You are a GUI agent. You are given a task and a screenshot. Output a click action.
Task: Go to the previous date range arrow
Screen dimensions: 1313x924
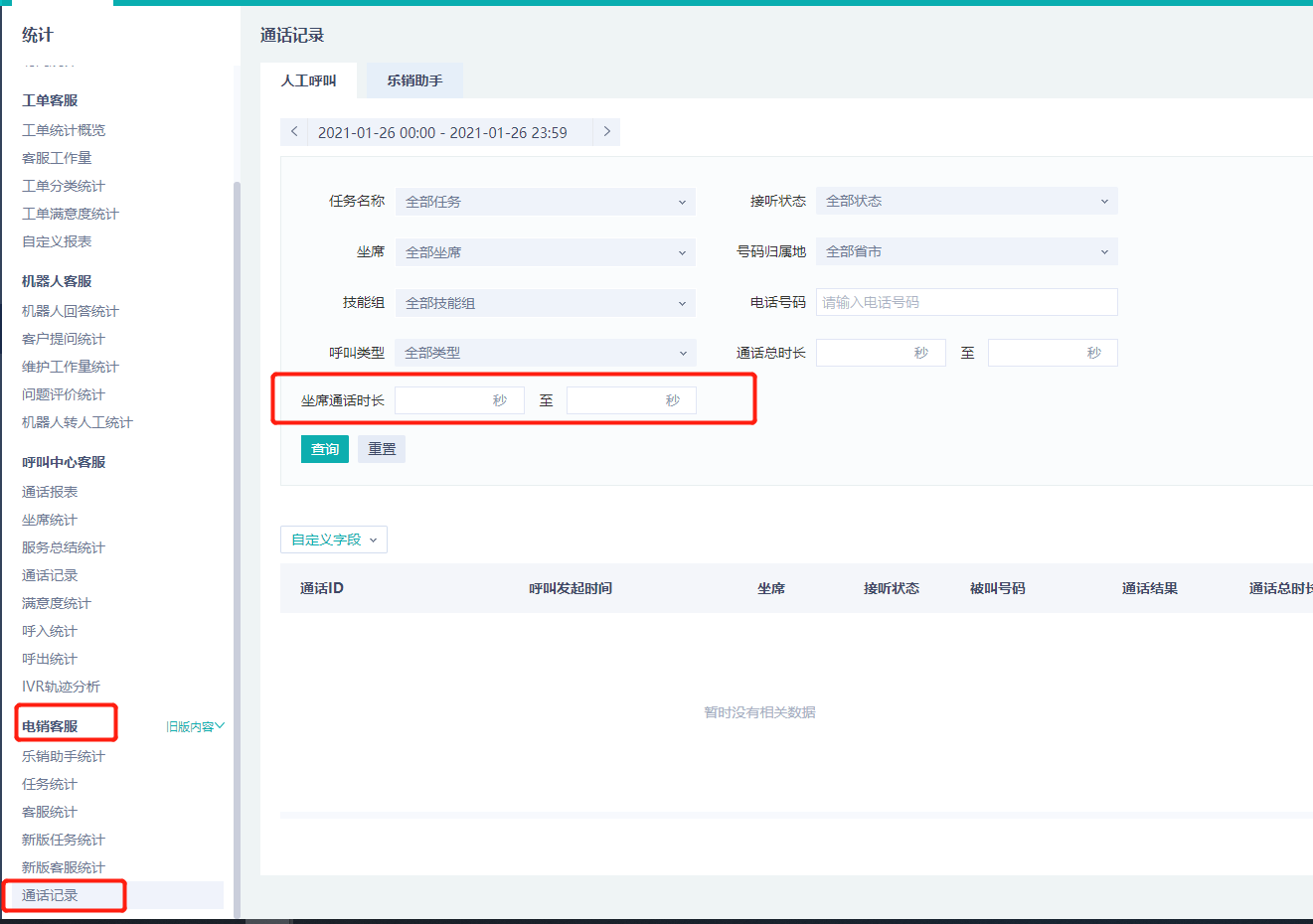coord(294,132)
